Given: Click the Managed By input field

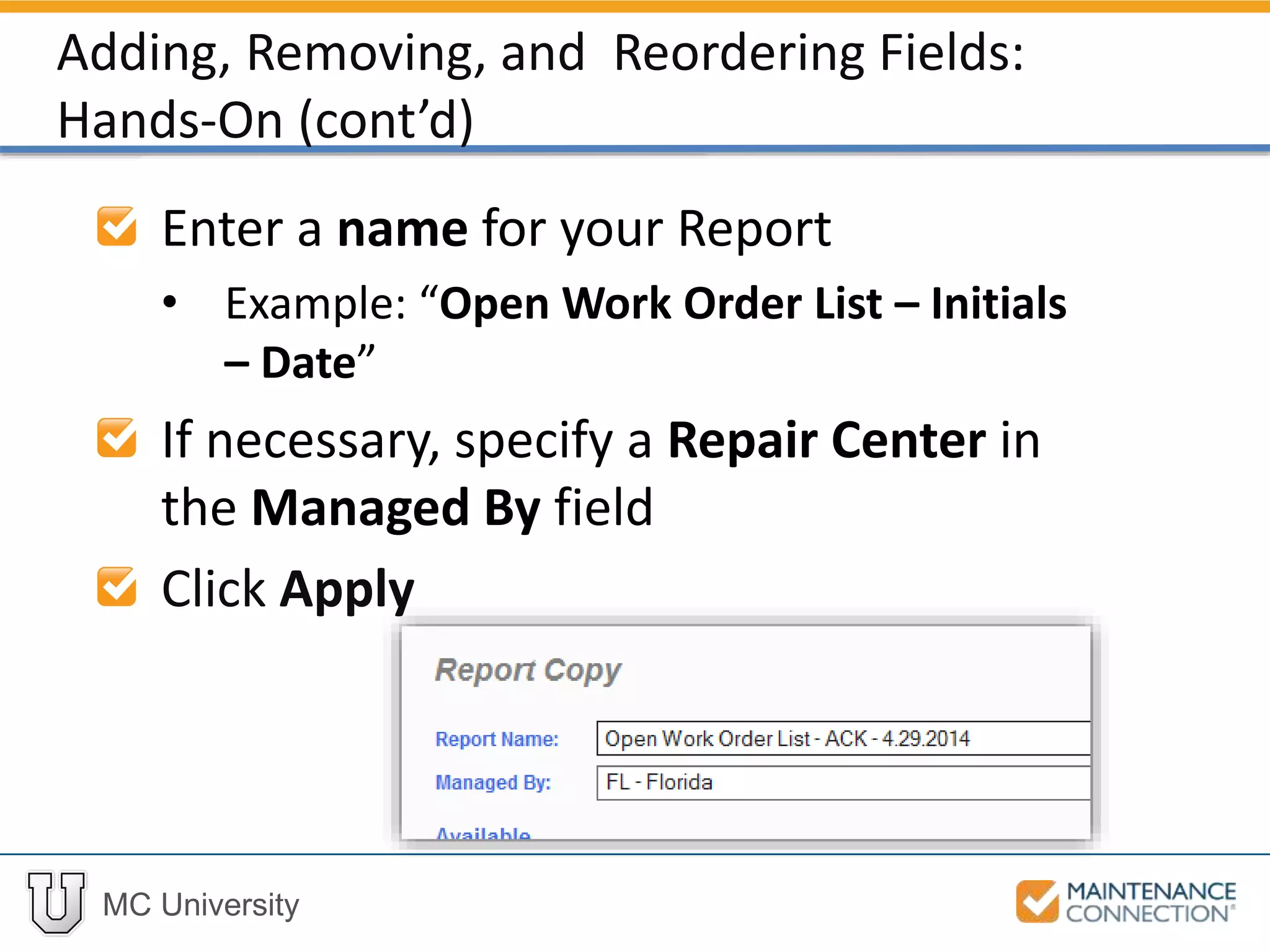Looking at the screenshot, I should coord(843,783).
